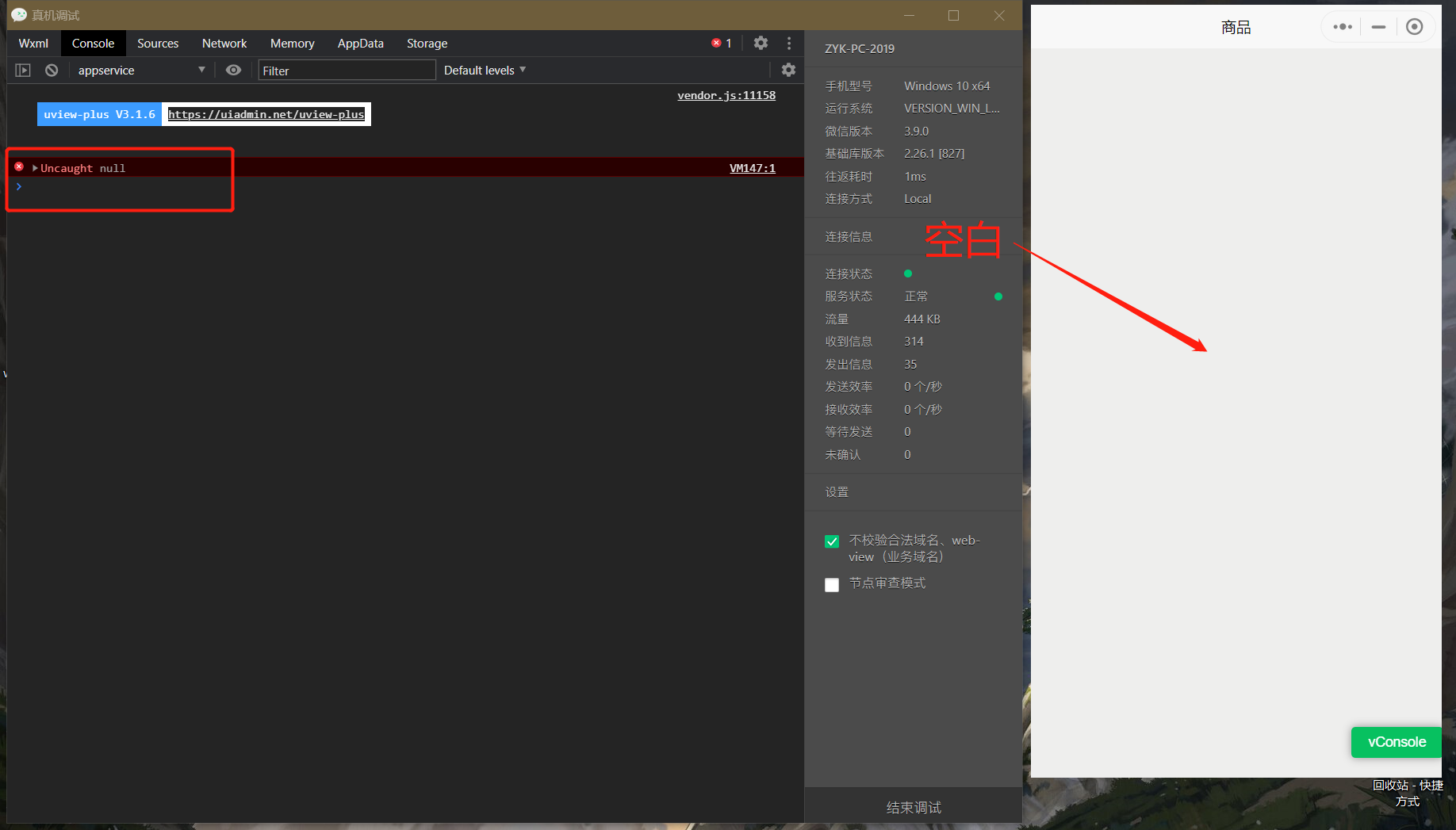Maximize the 真机调试 window
The height and width of the screenshot is (830, 1456).
point(953,15)
